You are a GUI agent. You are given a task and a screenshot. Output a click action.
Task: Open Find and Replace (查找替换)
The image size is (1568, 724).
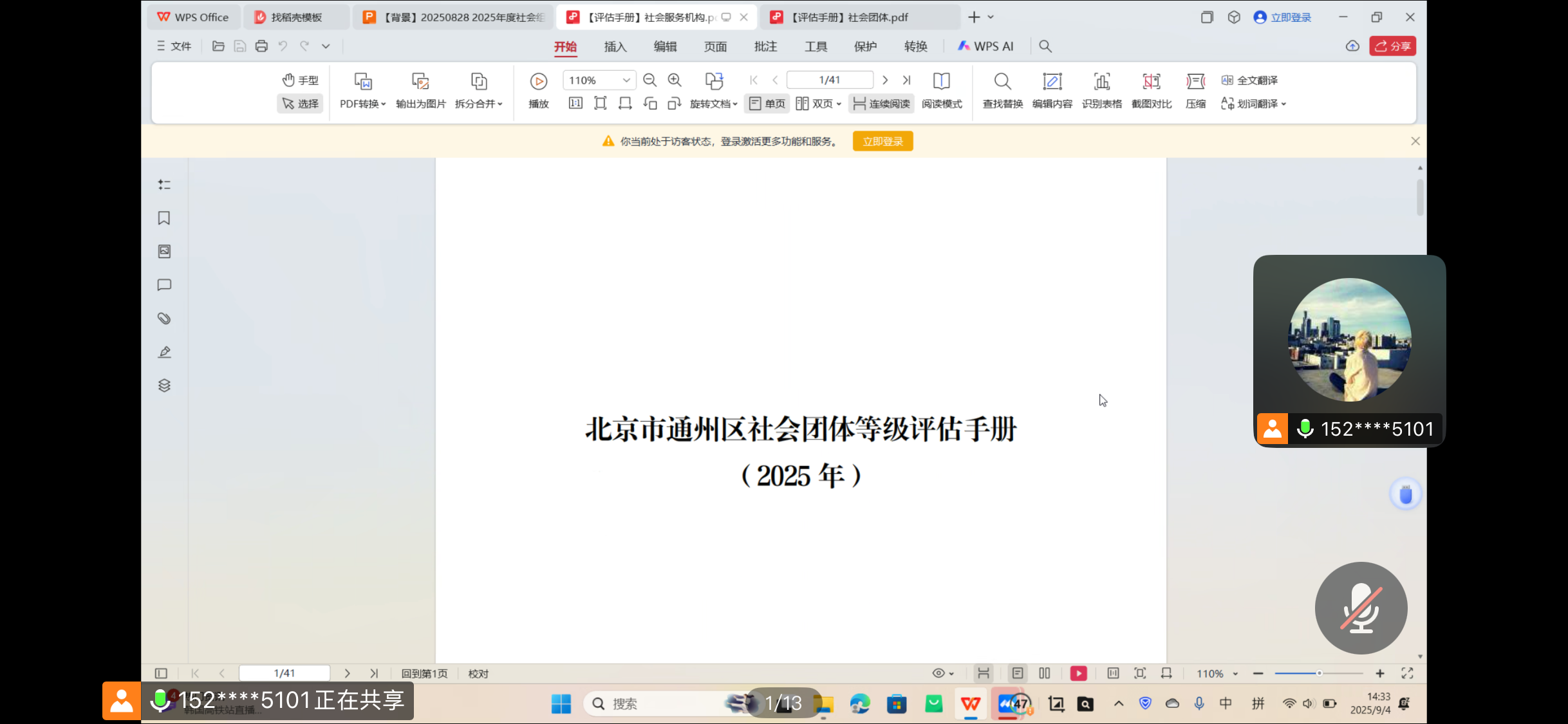pos(1002,91)
